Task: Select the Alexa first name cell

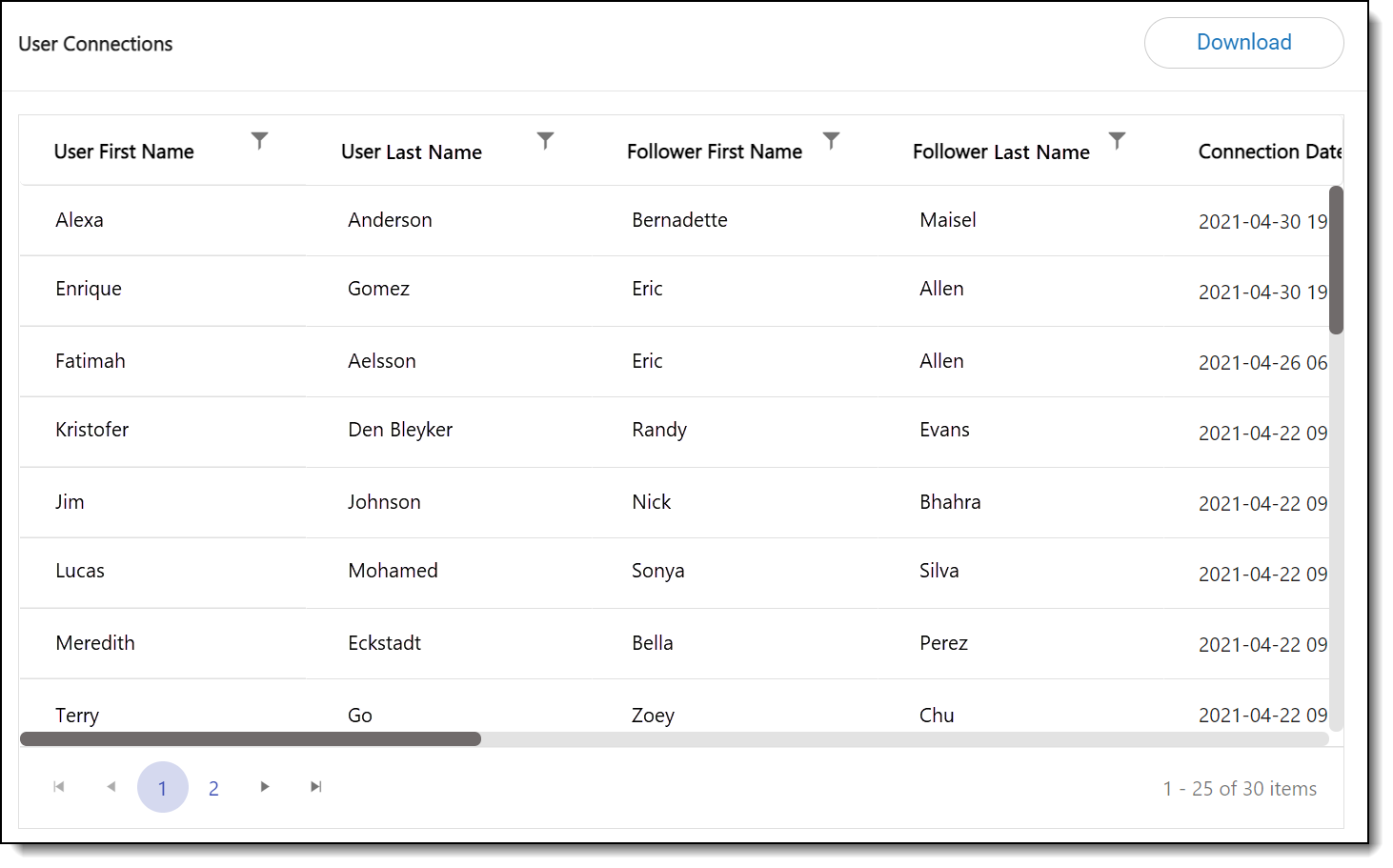Action: 79,220
